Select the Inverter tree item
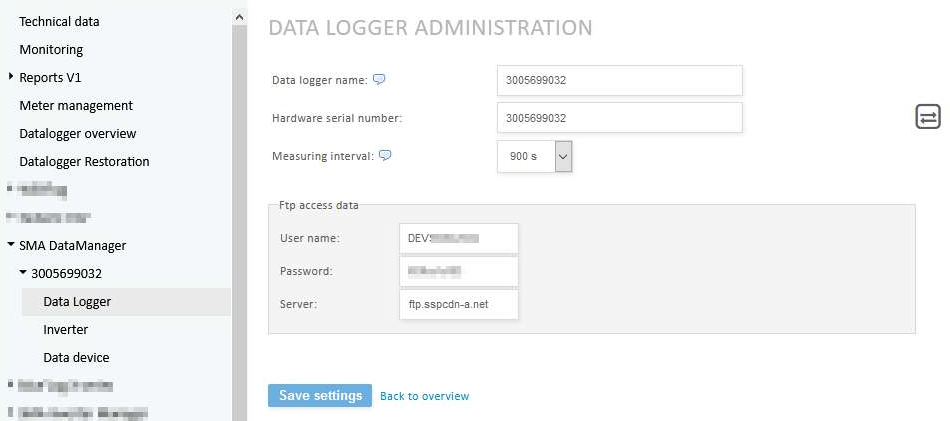 click(66, 329)
